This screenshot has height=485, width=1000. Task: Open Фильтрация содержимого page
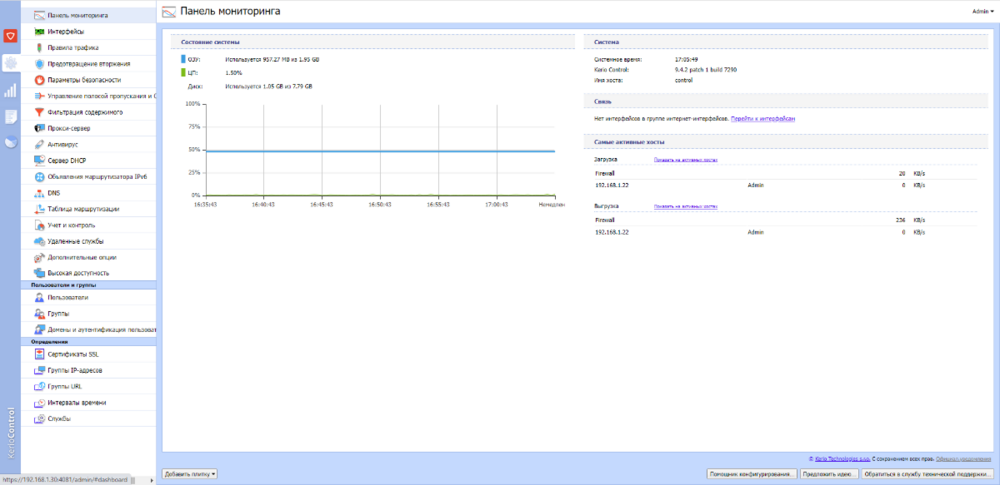pyautogui.click(x=83, y=112)
